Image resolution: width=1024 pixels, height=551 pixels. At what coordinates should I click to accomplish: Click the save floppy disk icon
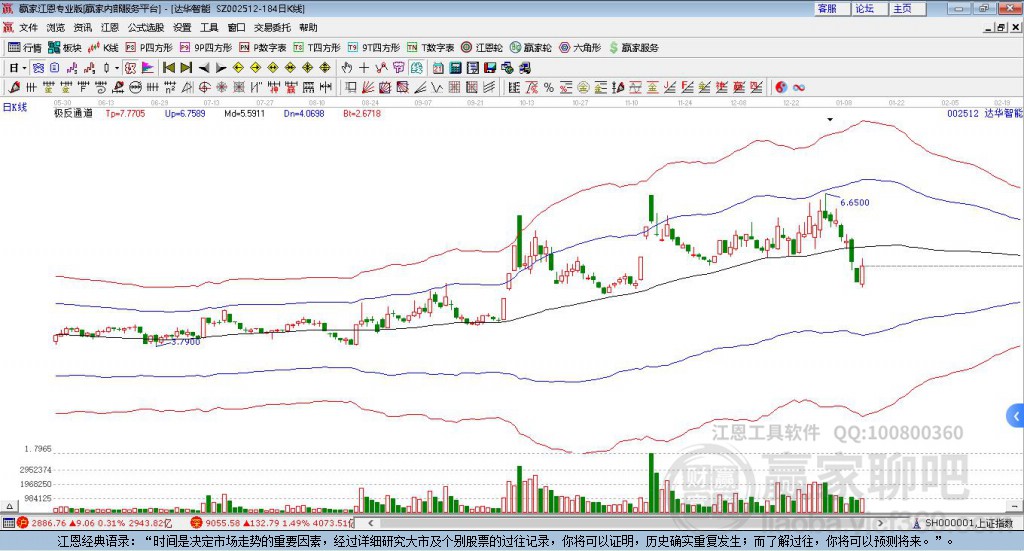490,68
